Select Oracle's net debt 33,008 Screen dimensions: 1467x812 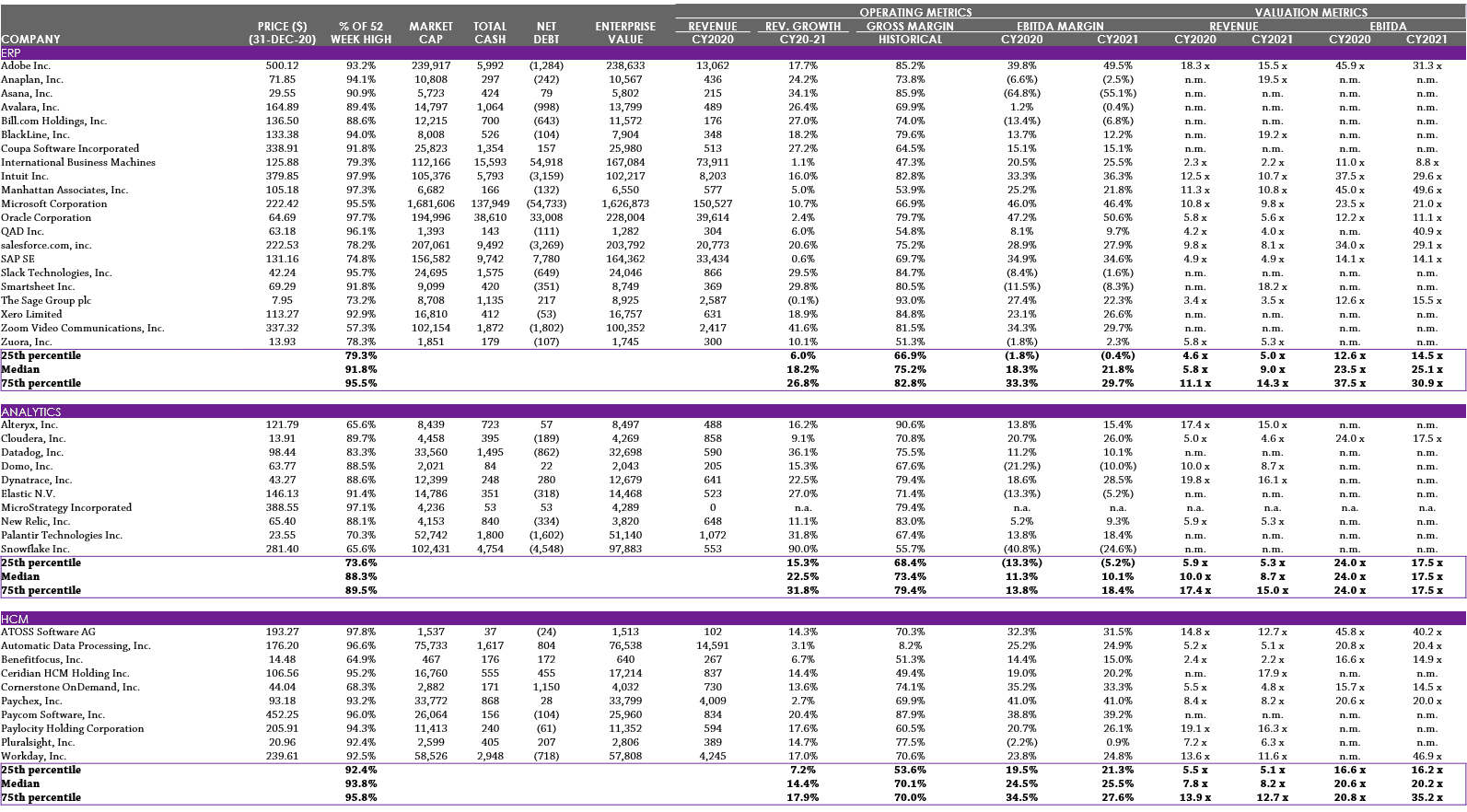tap(546, 218)
